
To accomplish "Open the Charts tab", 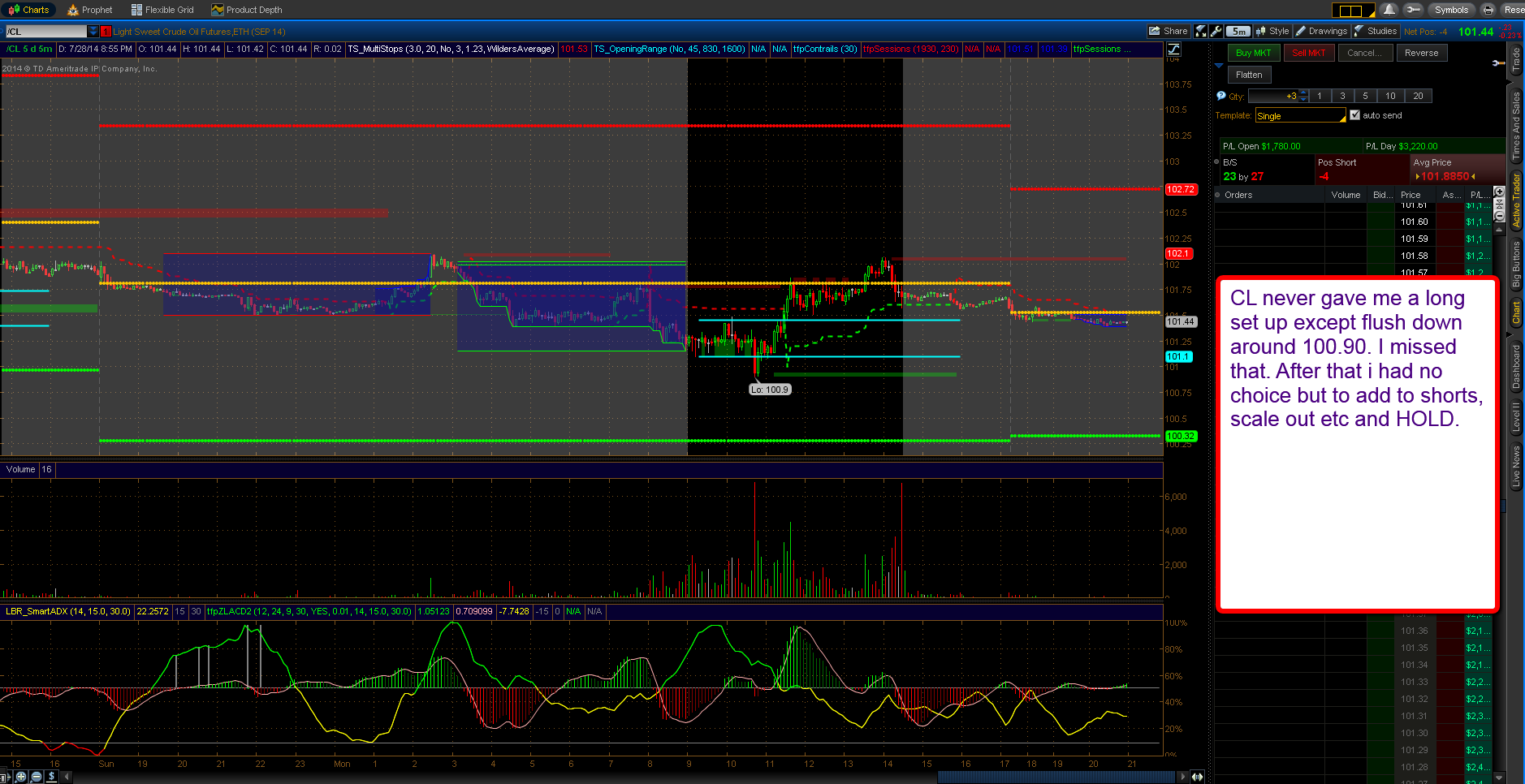I will [28, 10].
